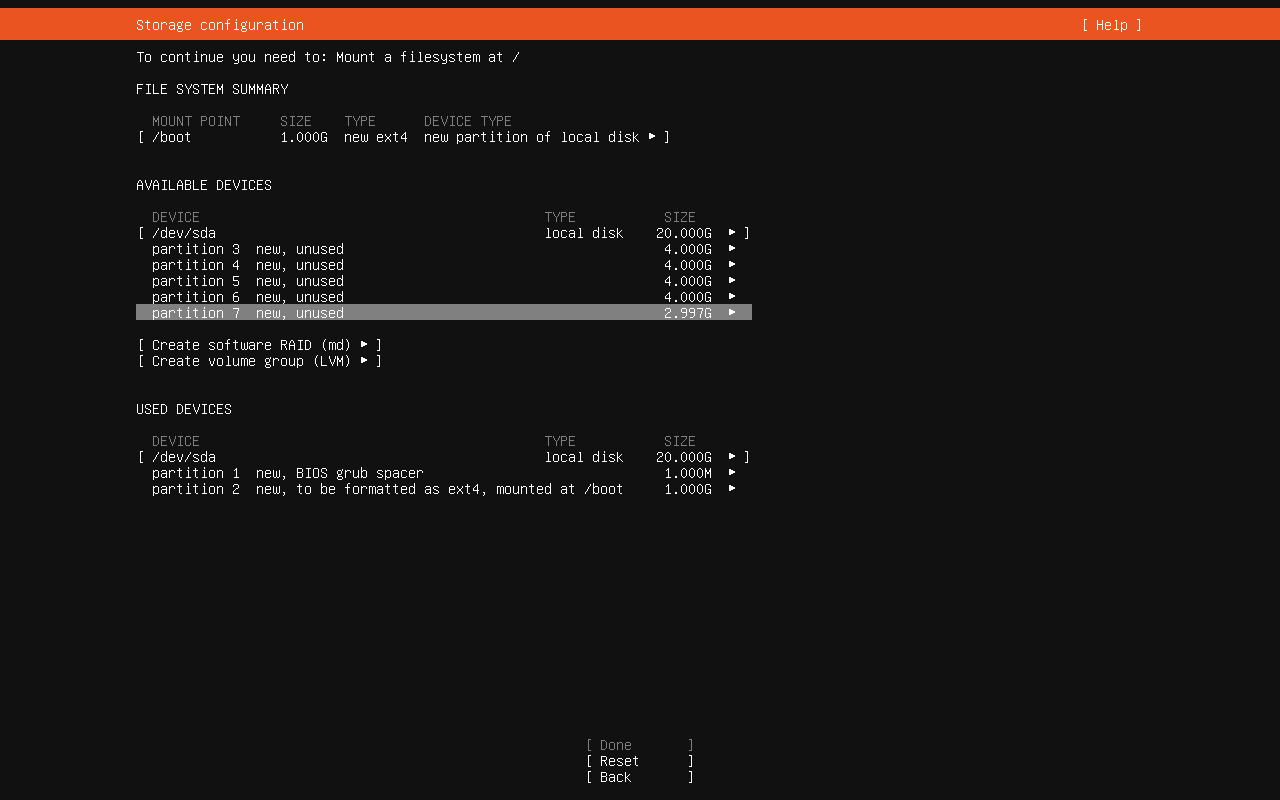Open arrow menu for partition 2 /boot

[x=732, y=488]
